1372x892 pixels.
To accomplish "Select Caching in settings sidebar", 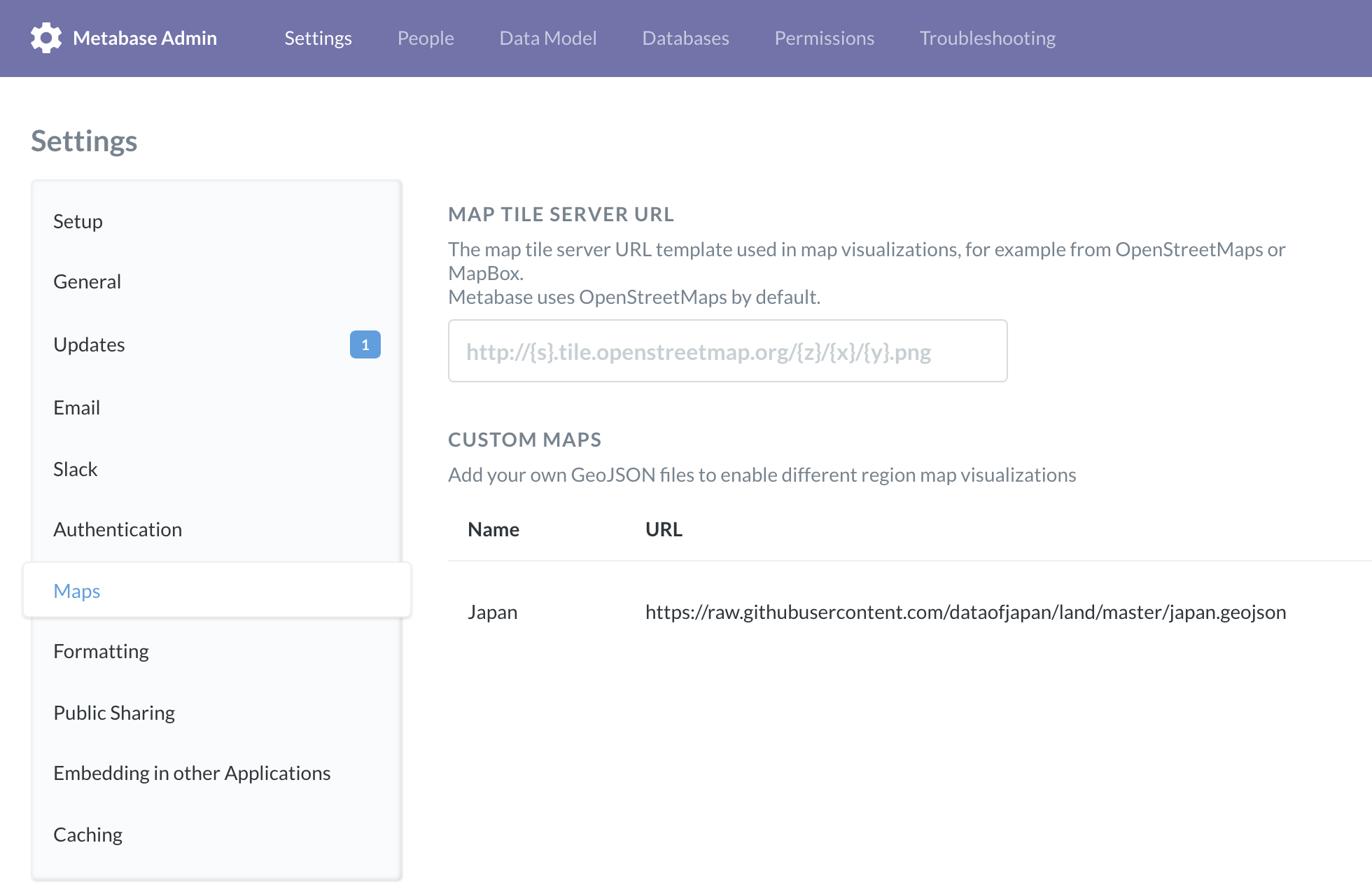I will click(87, 835).
